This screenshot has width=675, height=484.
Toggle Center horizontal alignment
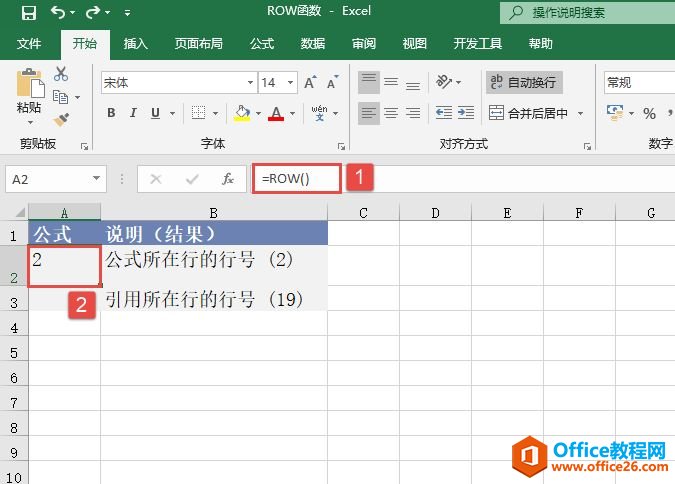pos(391,113)
